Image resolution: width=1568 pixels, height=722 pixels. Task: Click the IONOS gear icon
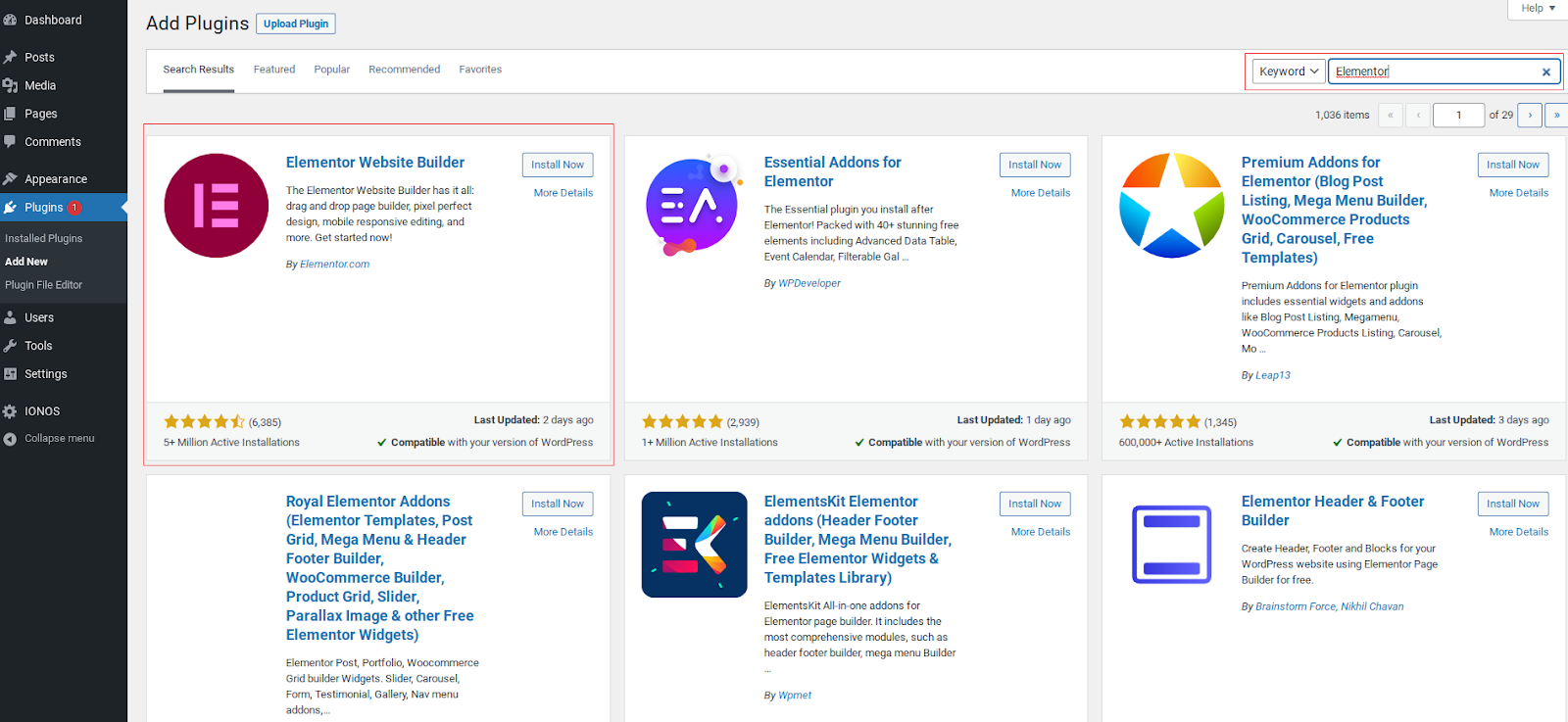point(10,411)
